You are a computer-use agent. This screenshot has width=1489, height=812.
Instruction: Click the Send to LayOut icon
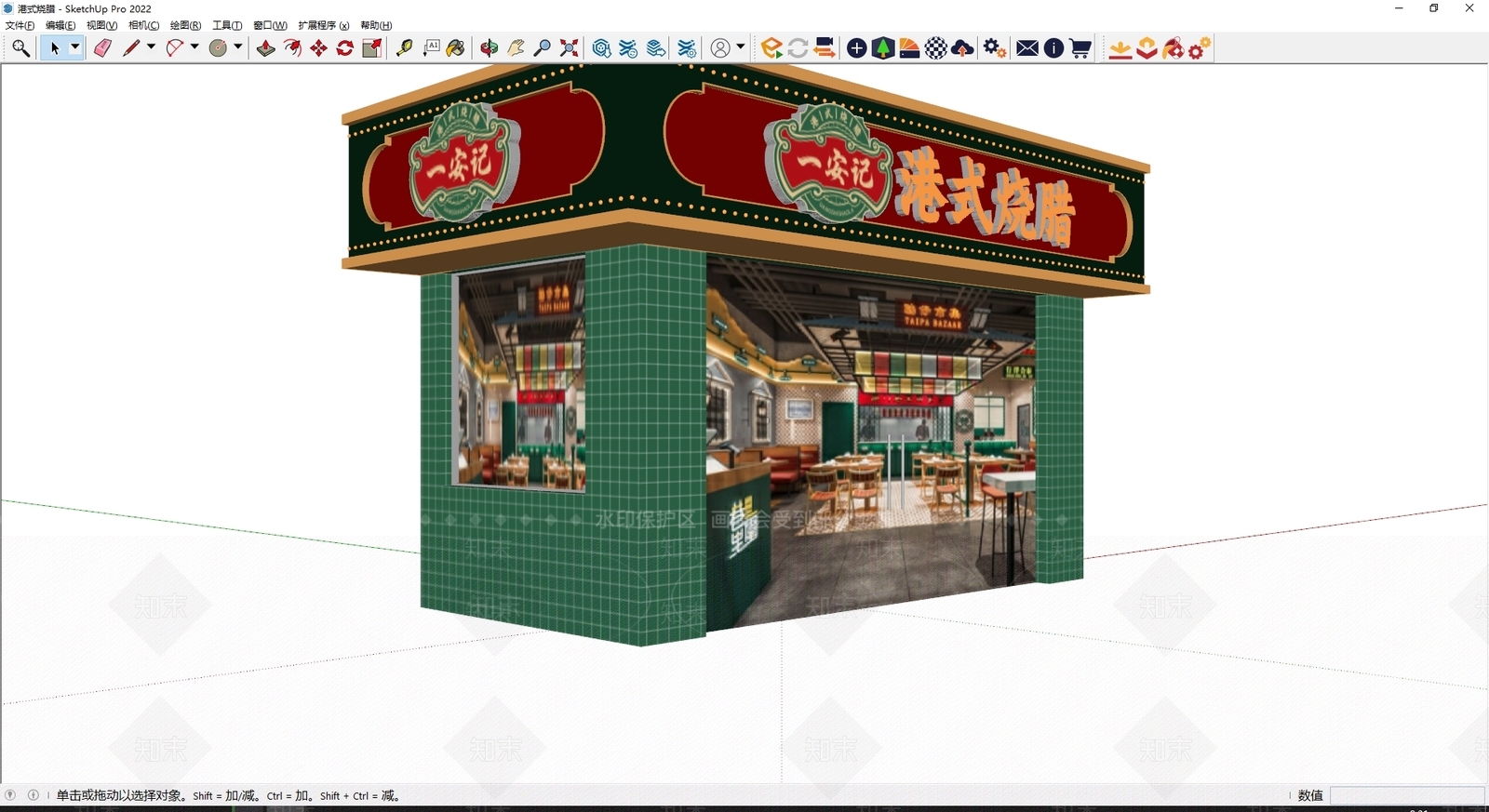tap(656, 48)
